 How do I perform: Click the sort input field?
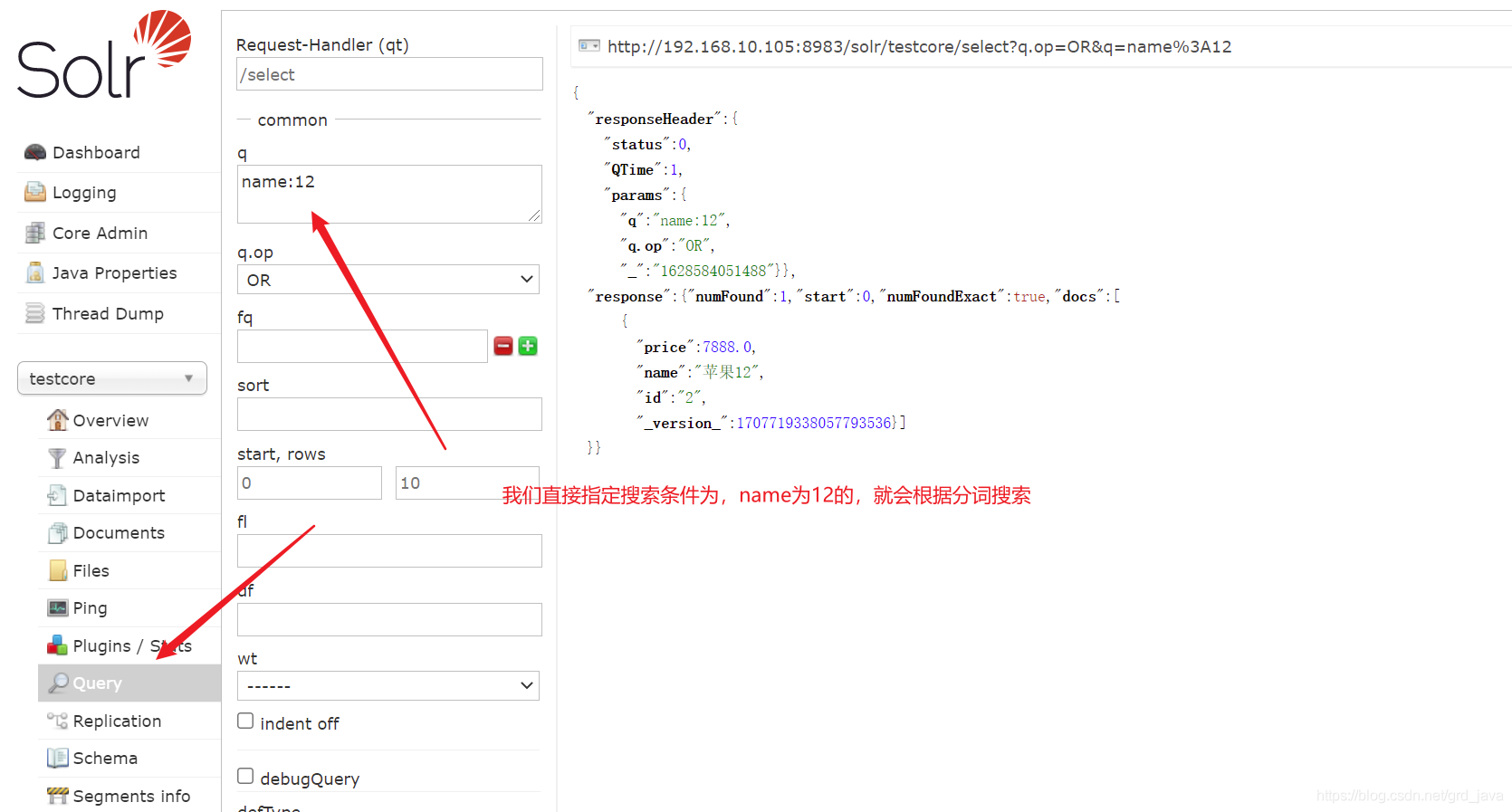[389, 414]
